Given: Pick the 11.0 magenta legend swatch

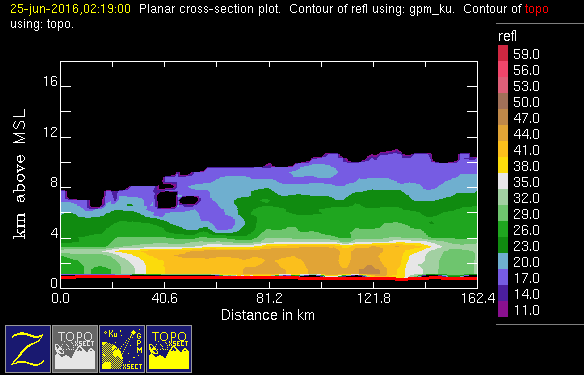Looking at the screenshot, I should tap(503, 309).
